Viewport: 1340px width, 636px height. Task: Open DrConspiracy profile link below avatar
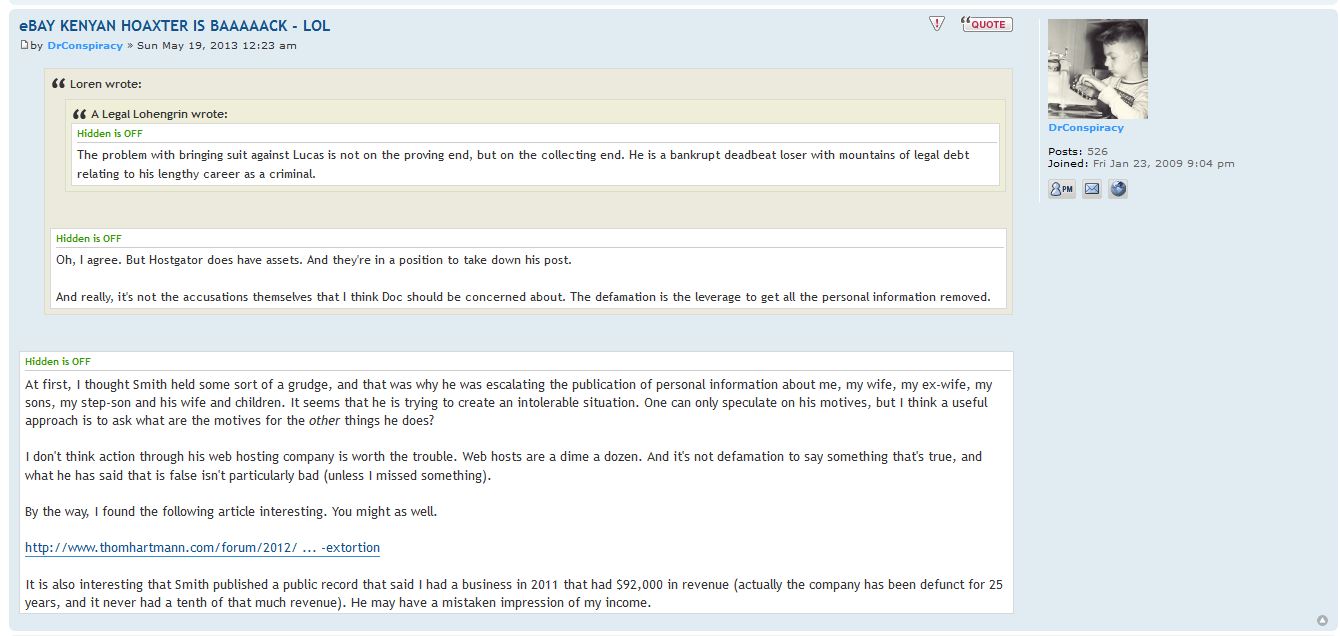[x=1085, y=128]
